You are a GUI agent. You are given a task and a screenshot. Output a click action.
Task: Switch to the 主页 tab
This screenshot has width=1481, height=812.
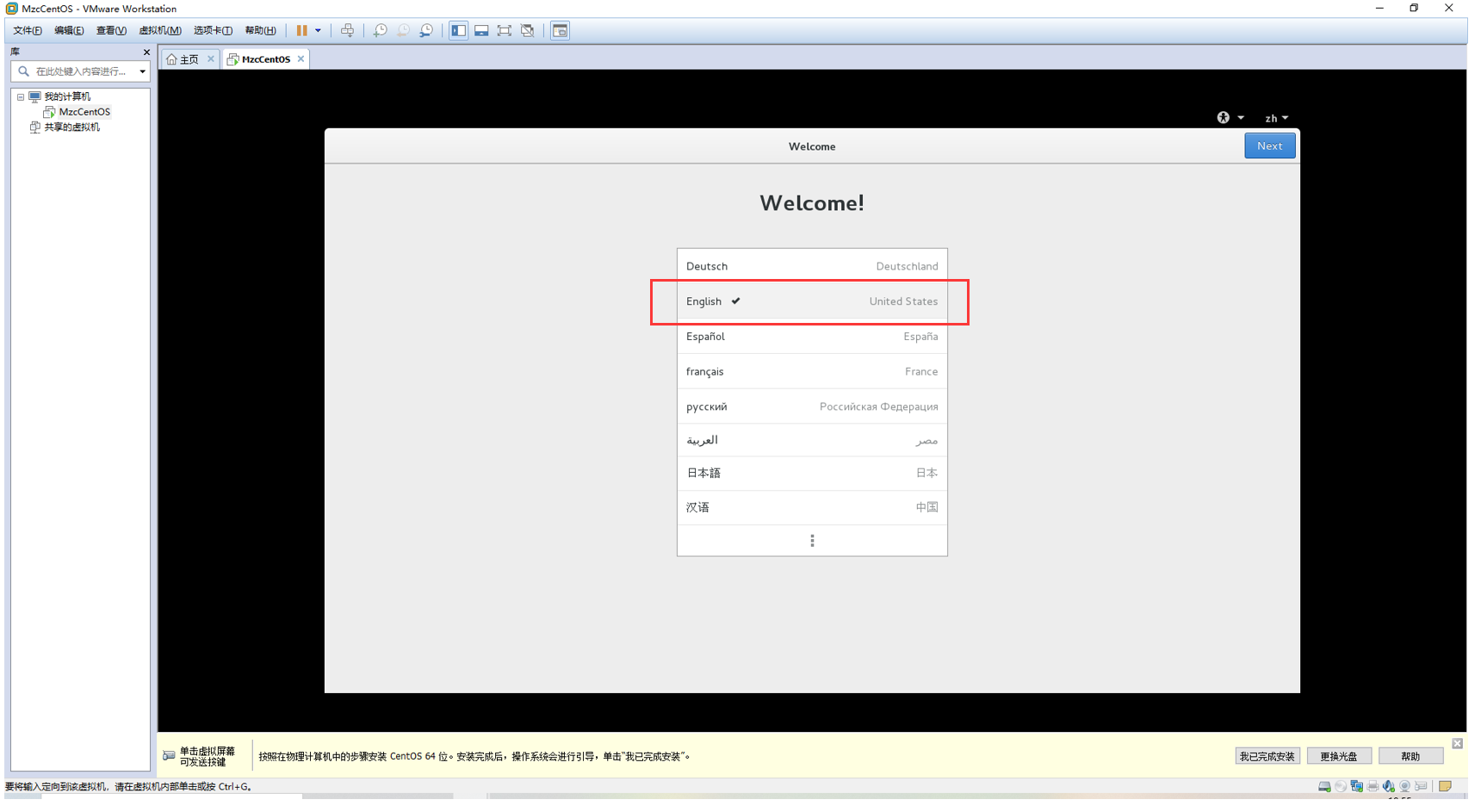pos(189,59)
